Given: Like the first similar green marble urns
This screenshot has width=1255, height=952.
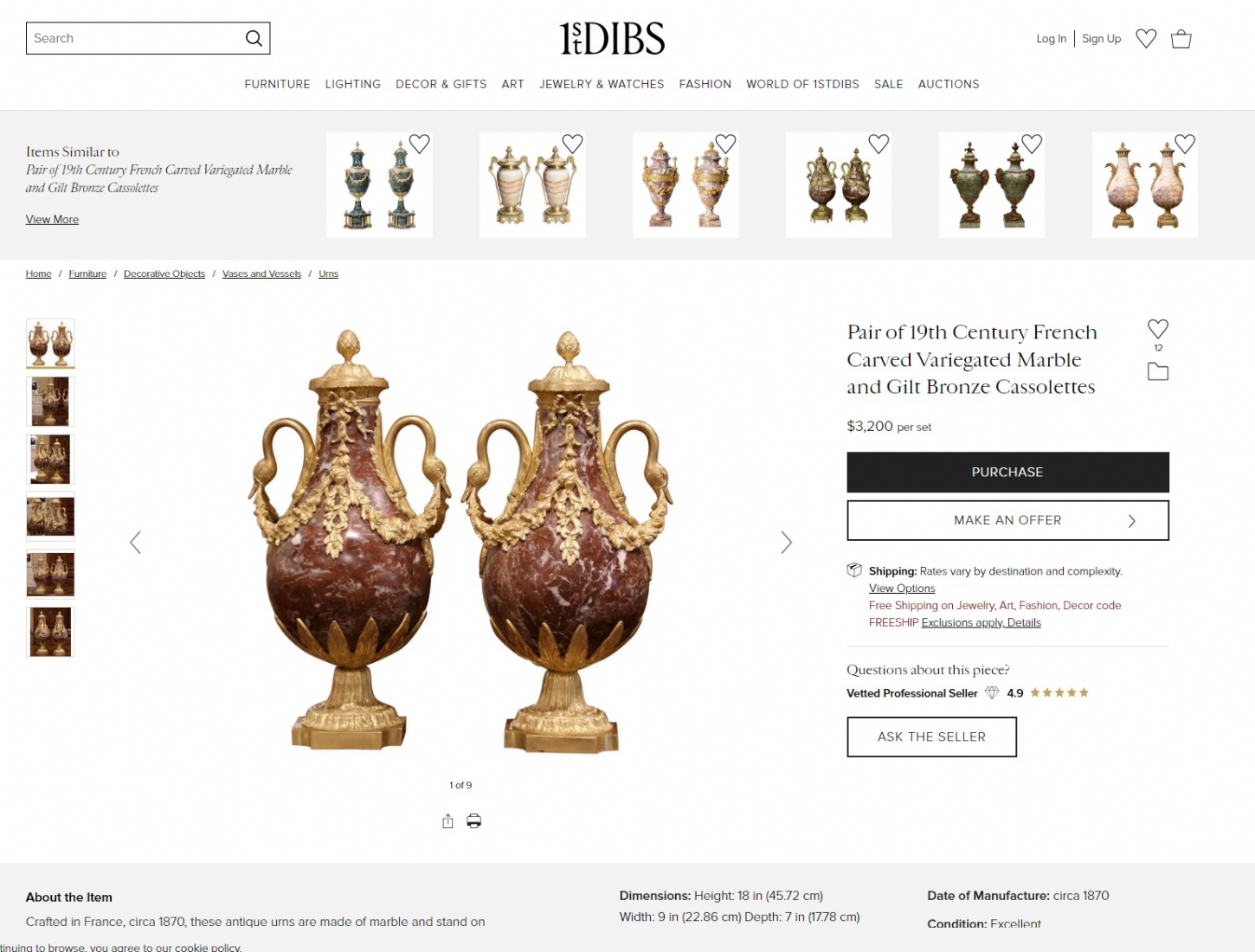Looking at the screenshot, I should 420,144.
